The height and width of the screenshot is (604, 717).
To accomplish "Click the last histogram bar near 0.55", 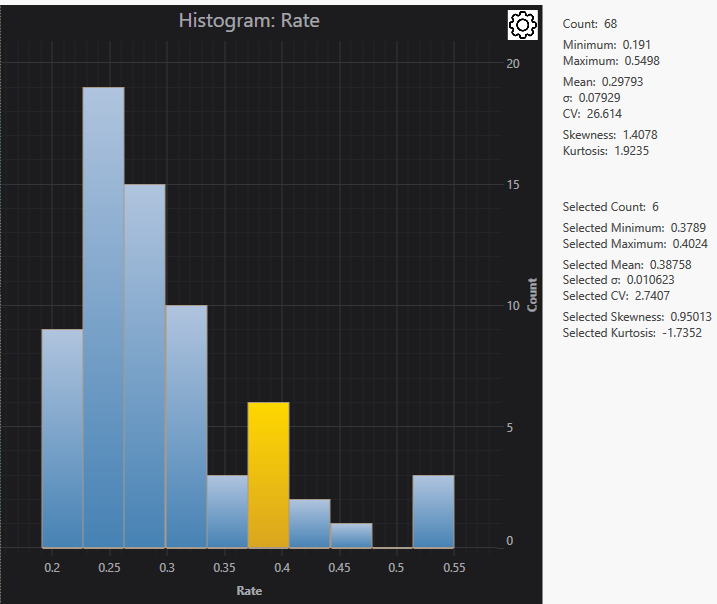I will [x=433, y=511].
